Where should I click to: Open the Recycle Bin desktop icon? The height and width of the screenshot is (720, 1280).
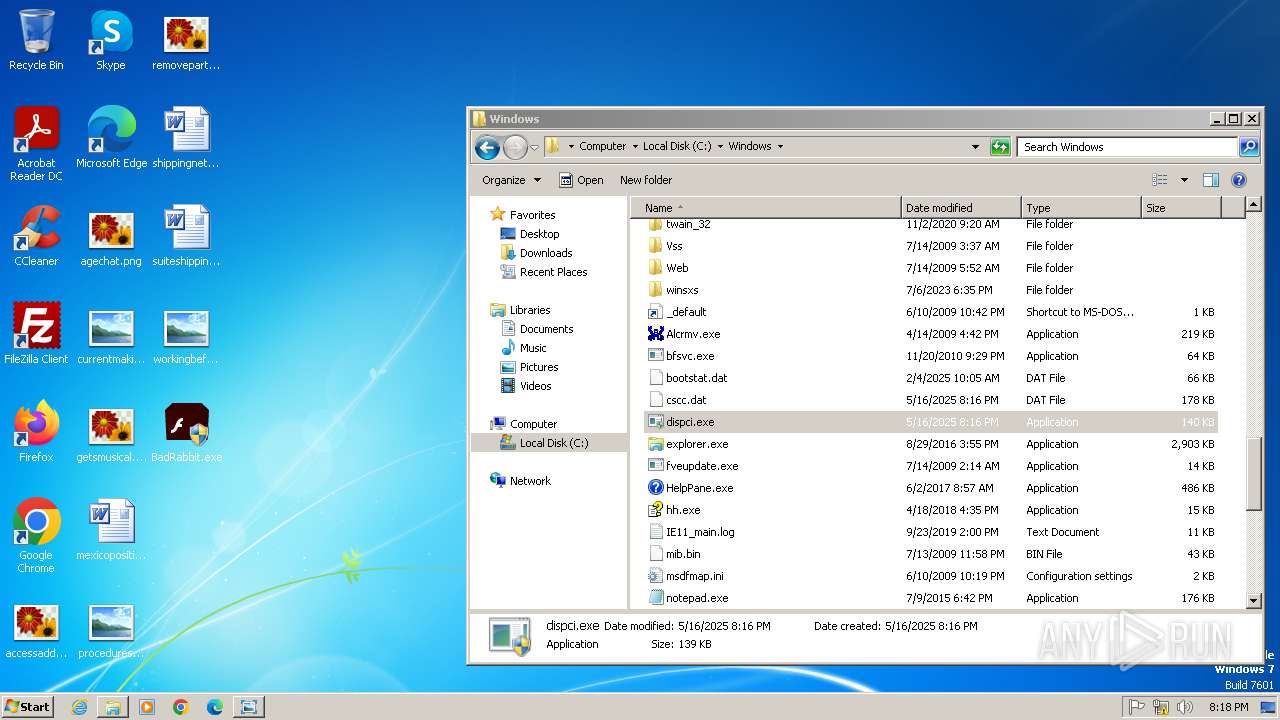pyautogui.click(x=36, y=41)
